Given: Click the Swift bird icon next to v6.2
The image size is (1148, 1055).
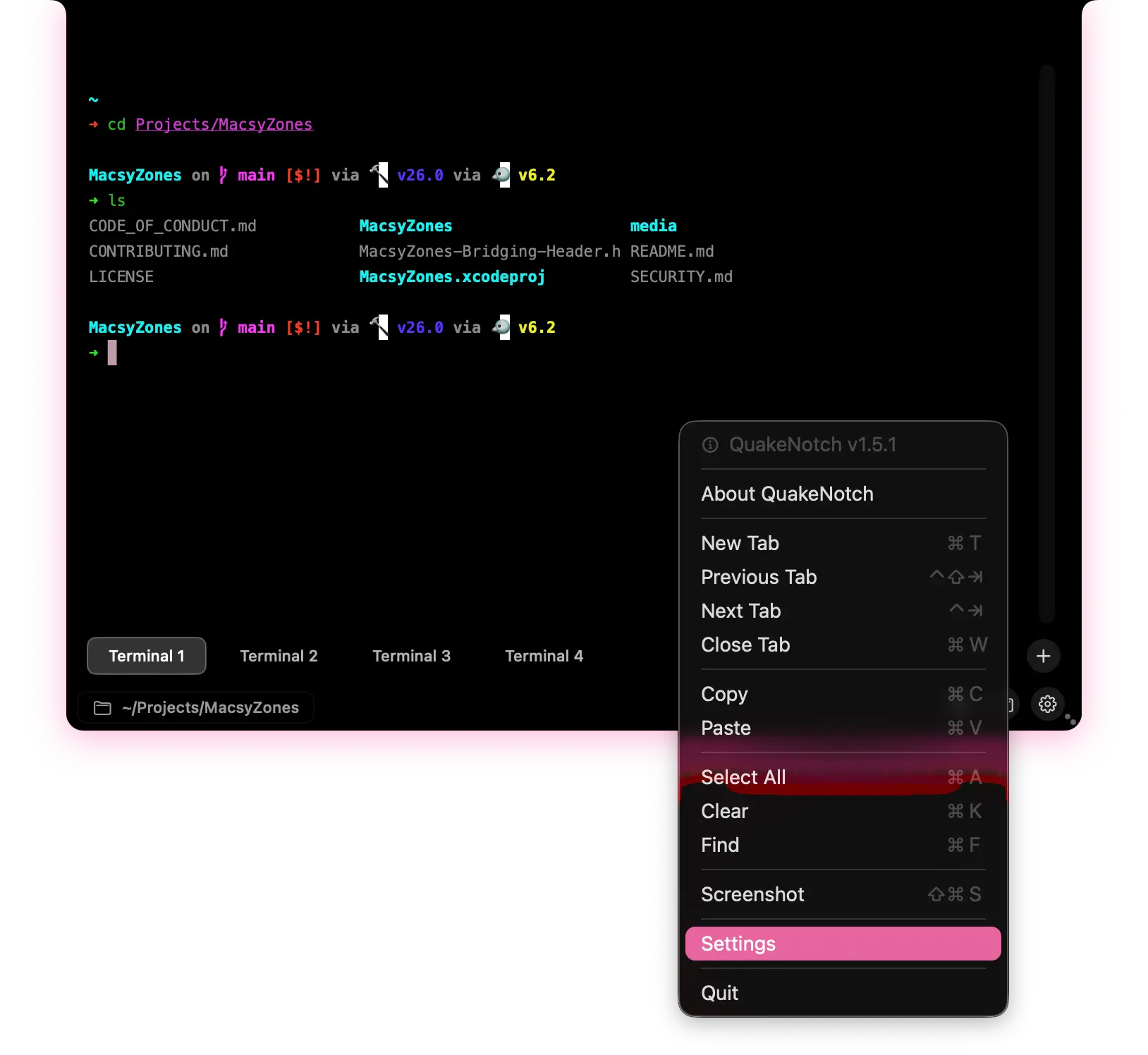Looking at the screenshot, I should [x=501, y=175].
